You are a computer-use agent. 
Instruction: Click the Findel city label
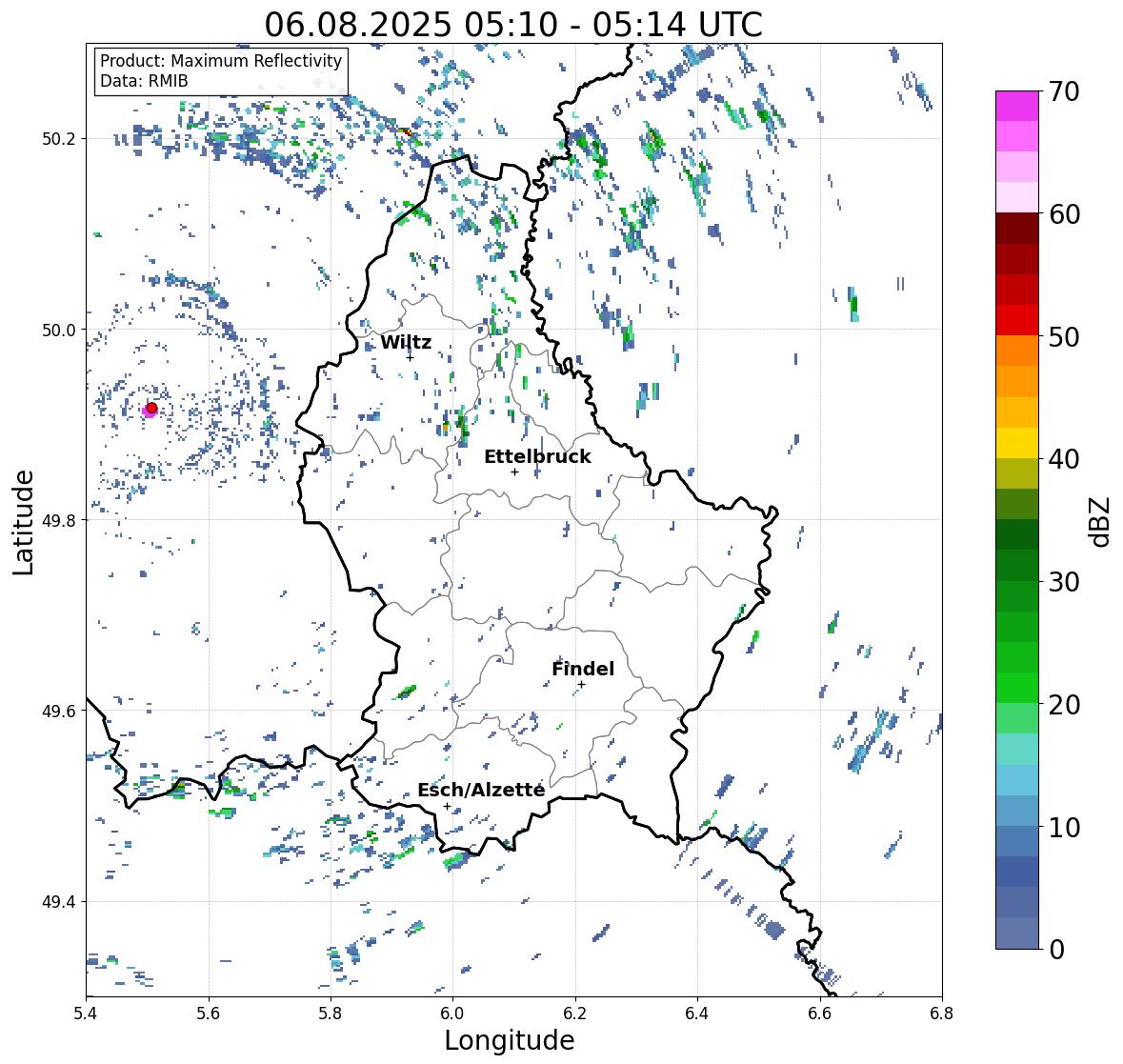point(583,669)
